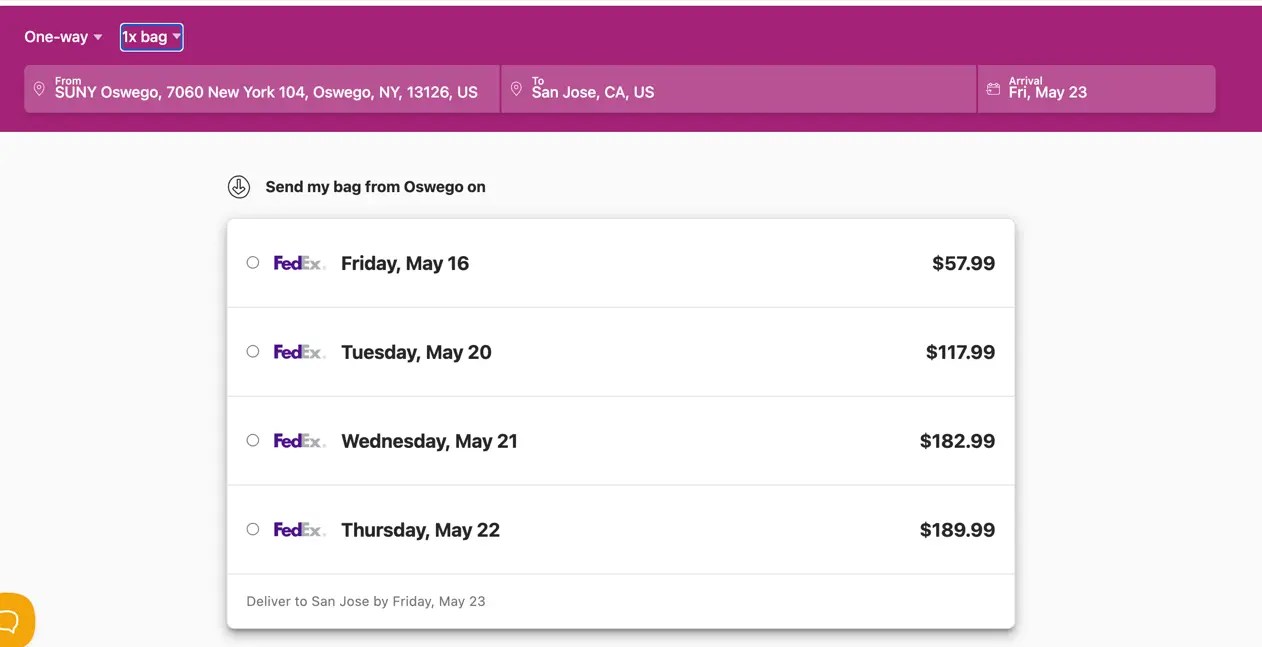
Task: Click FedEx logo on Friday, May 16 row
Action: point(299,263)
